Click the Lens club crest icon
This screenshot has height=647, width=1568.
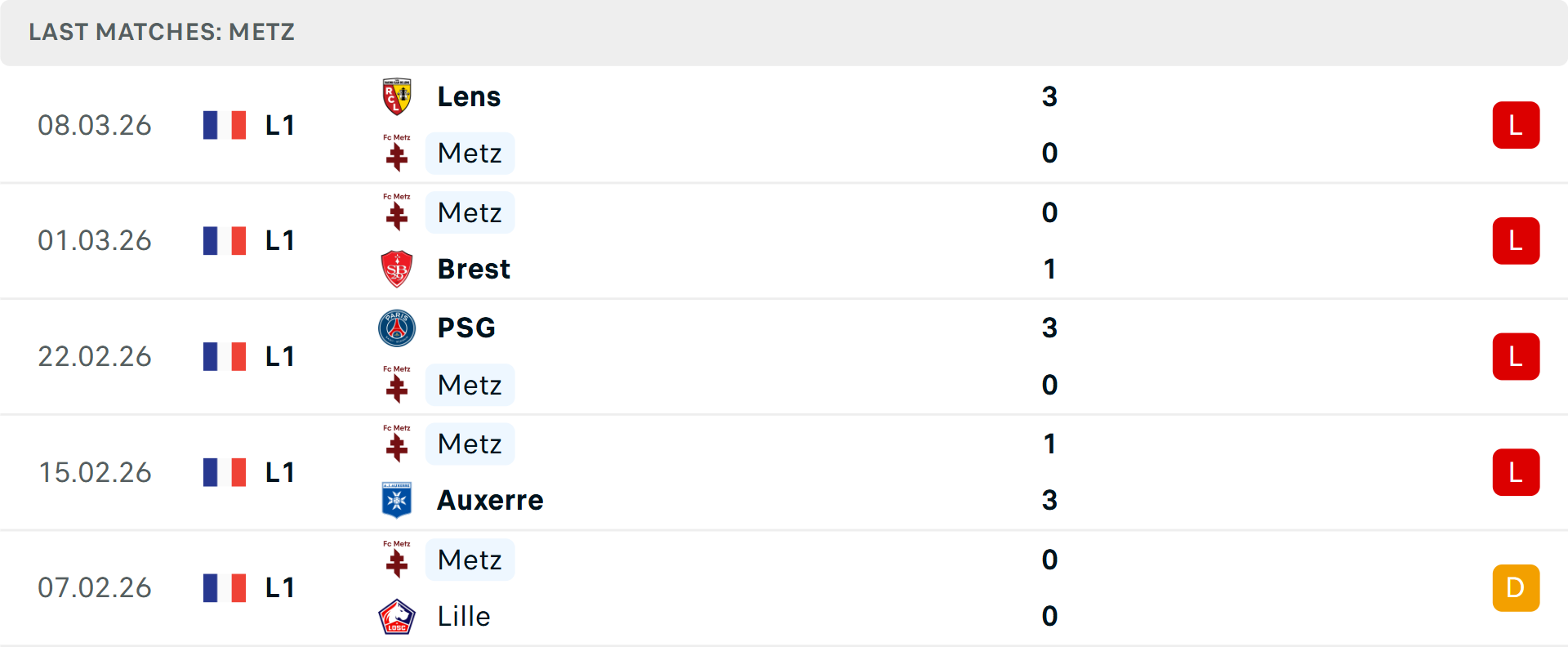397,96
